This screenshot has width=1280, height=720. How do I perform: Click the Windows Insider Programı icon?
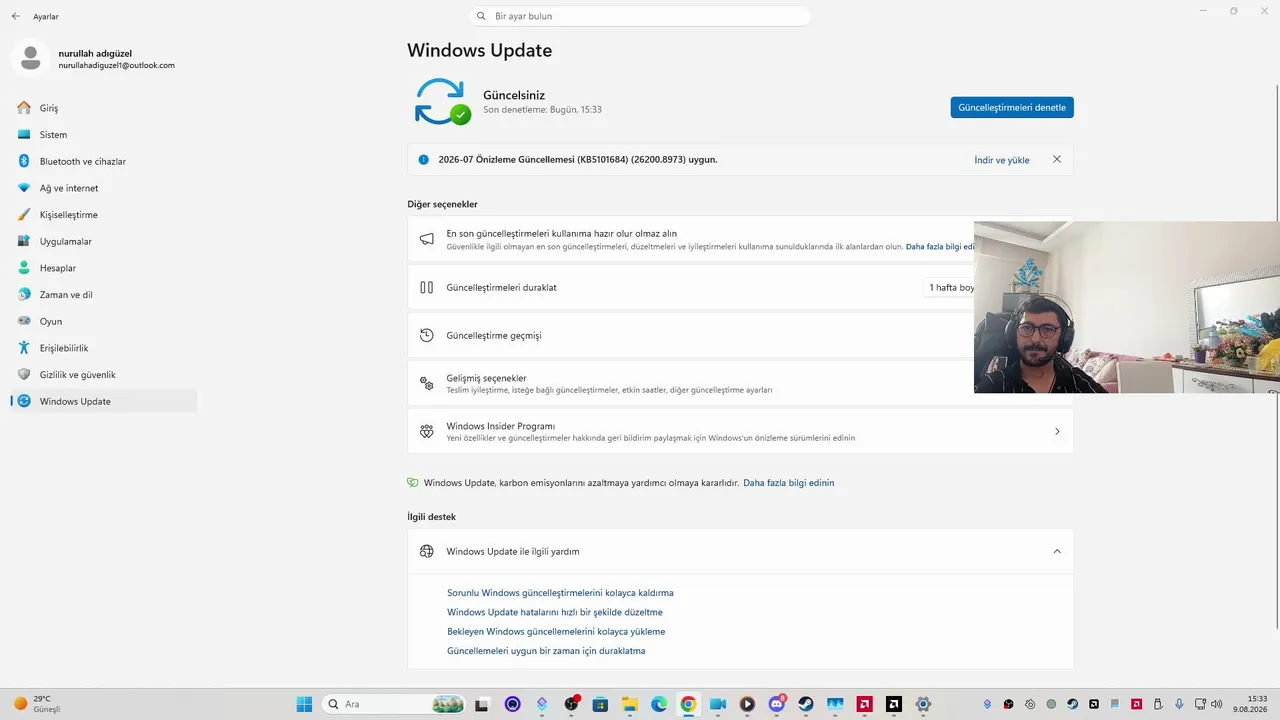427,431
